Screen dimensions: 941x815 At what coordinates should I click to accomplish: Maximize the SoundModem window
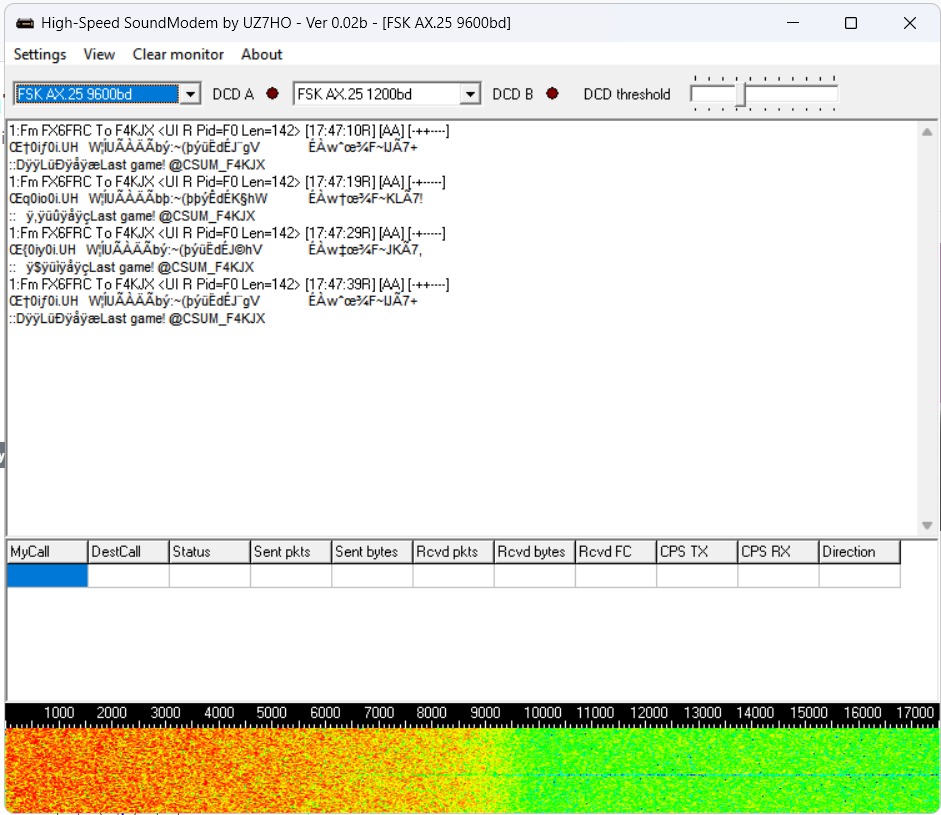(850, 23)
